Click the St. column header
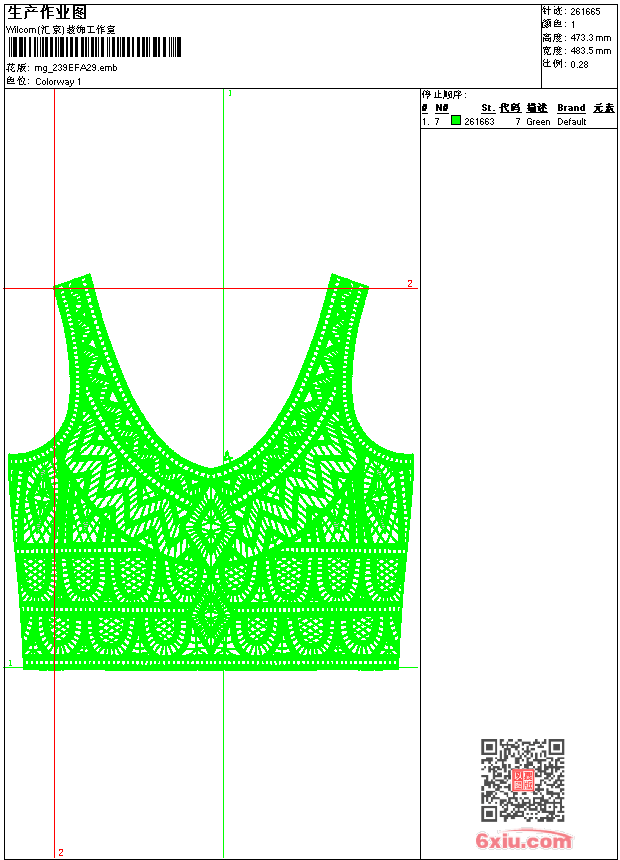The width and height of the screenshot is (620, 860). click(487, 108)
